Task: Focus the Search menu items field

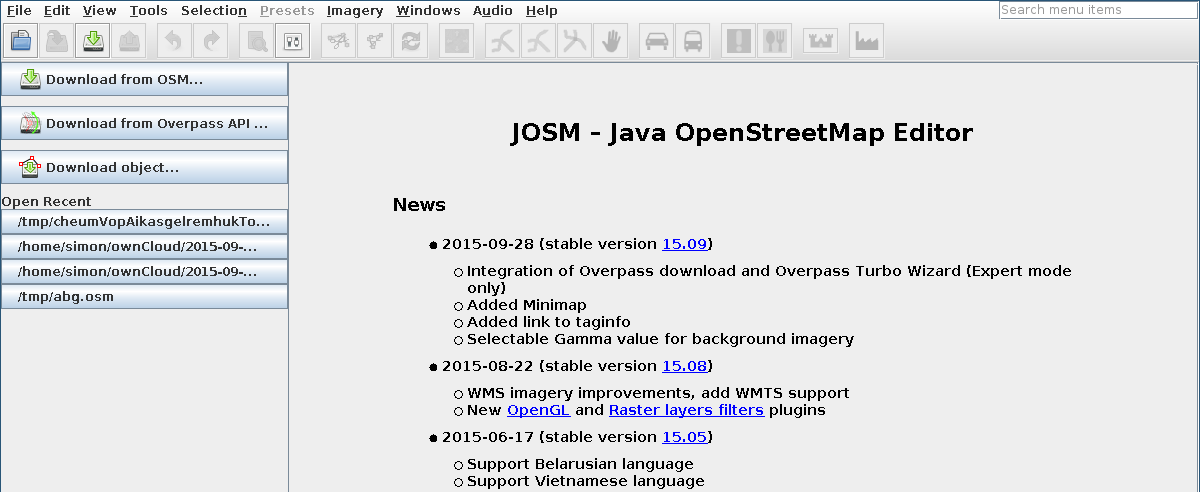Action: [x=1098, y=10]
